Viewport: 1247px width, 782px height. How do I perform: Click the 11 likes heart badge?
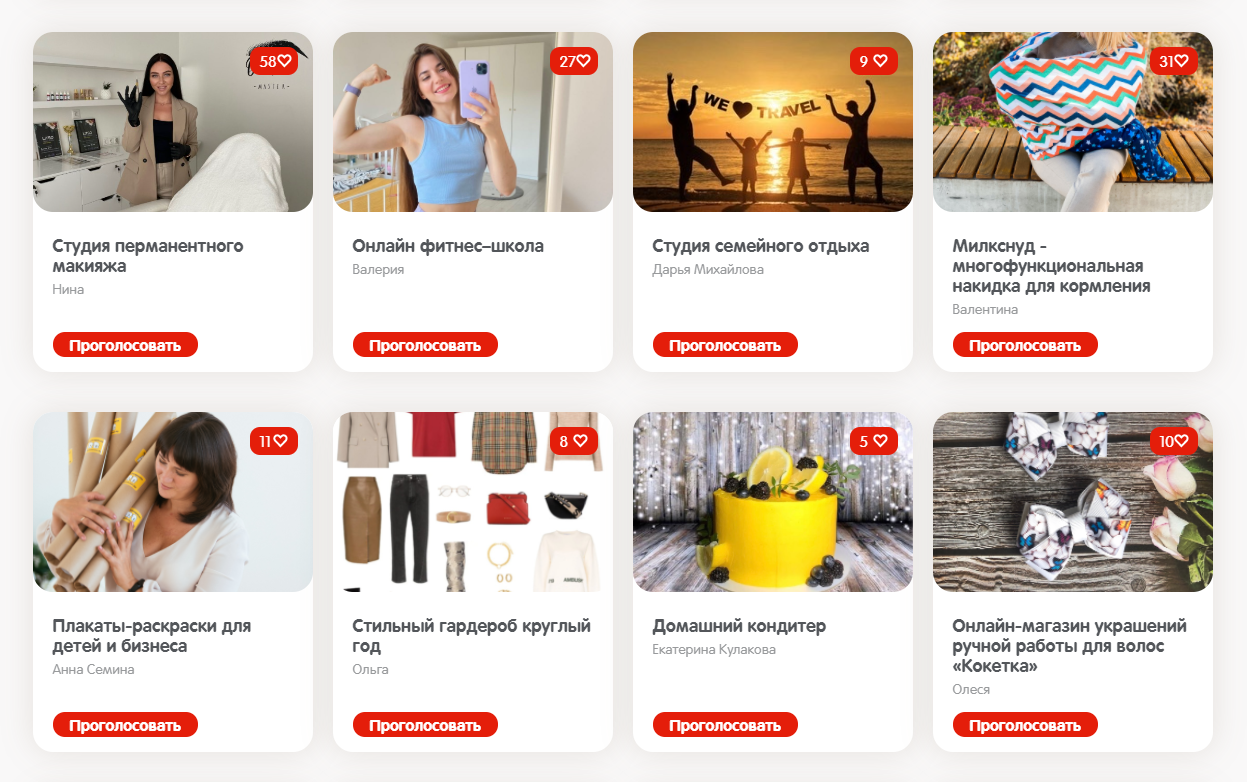click(x=274, y=441)
